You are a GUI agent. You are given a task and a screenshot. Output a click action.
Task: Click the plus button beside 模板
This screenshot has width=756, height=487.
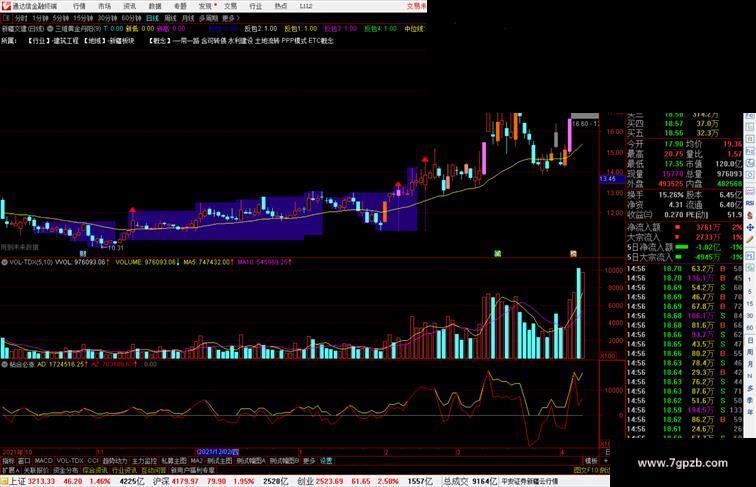coord(606,461)
